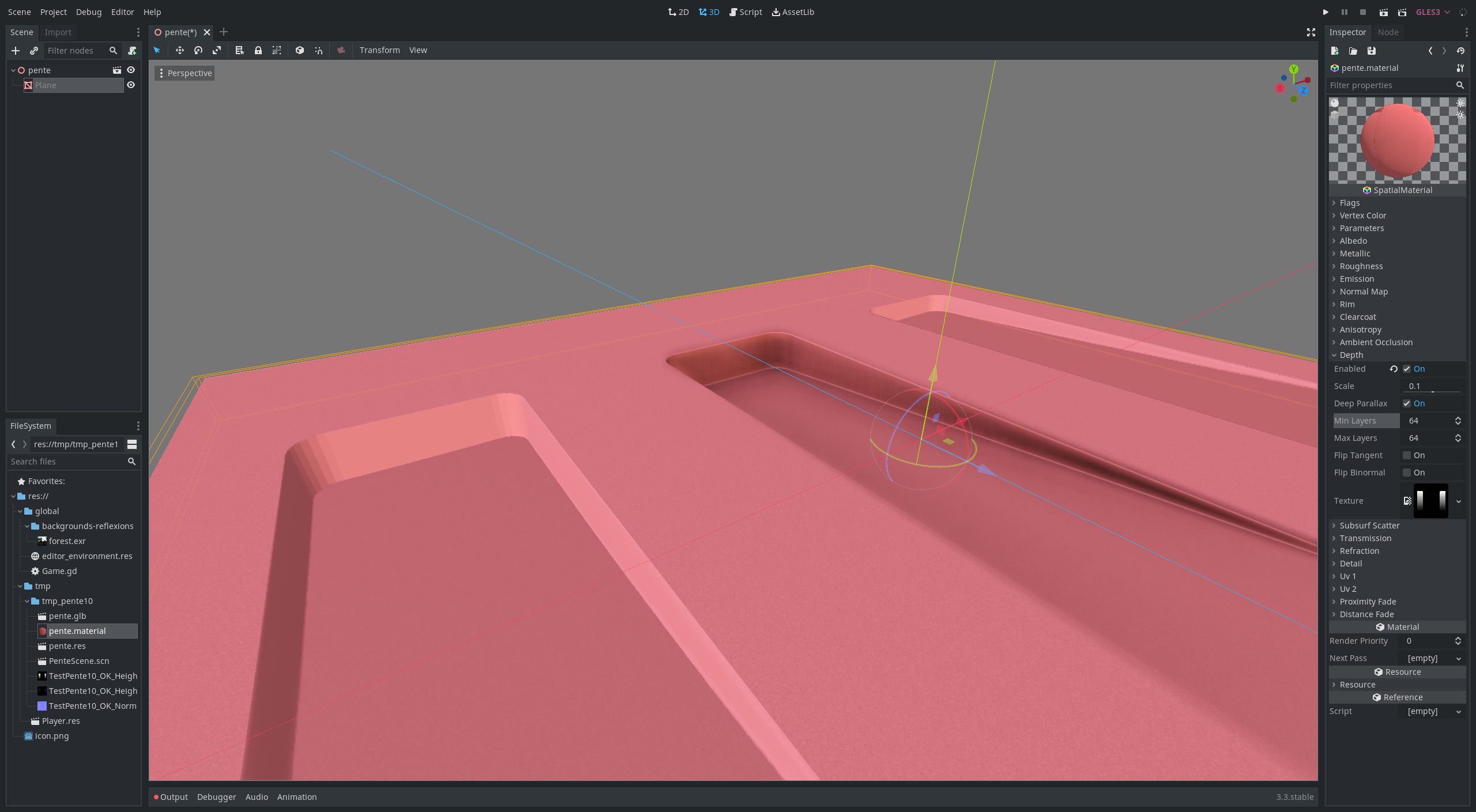The width and height of the screenshot is (1476, 812).
Task: Click the Save Resource icon in Inspector
Action: click(x=1372, y=51)
